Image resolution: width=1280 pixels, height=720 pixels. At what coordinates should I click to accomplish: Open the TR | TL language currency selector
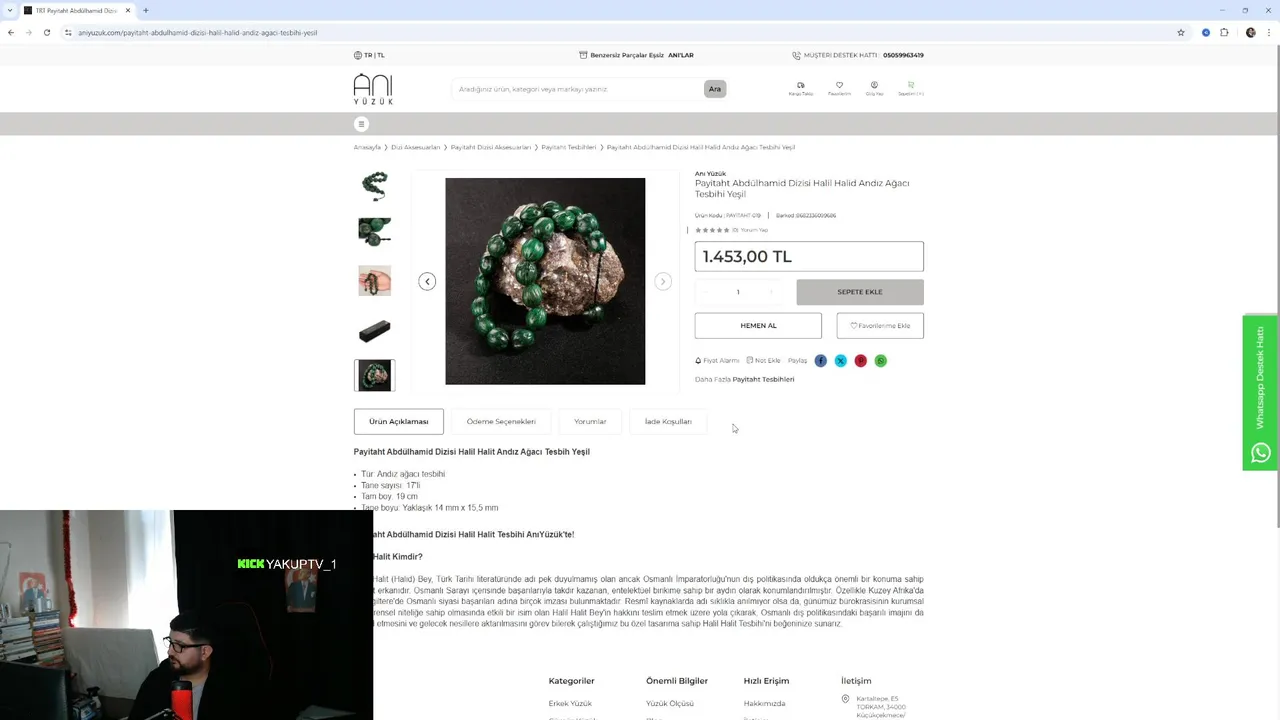[369, 55]
